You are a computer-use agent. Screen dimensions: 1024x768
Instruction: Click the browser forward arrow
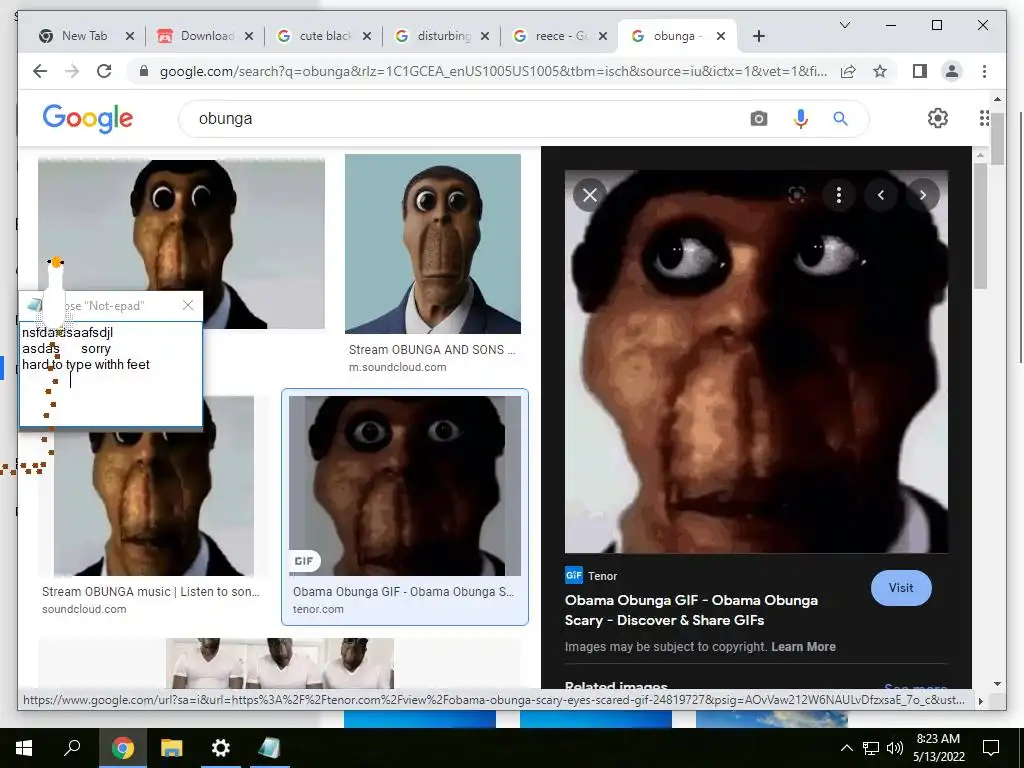click(x=72, y=71)
